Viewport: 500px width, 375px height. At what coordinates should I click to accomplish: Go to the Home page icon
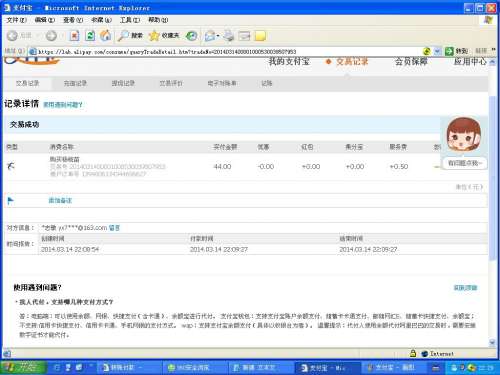point(106,36)
